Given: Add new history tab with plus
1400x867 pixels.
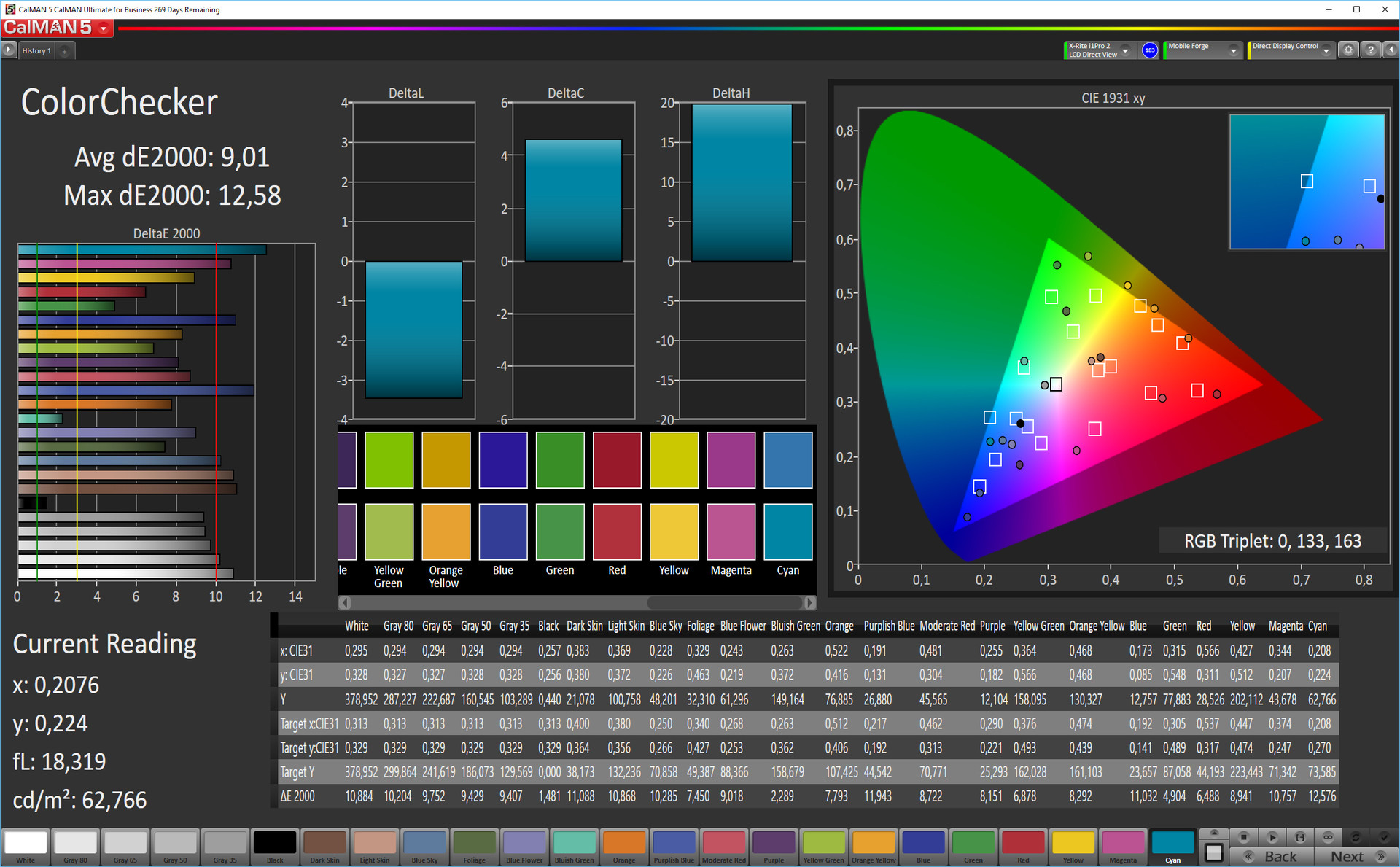Looking at the screenshot, I should pyautogui.click(x=65, y=51).
